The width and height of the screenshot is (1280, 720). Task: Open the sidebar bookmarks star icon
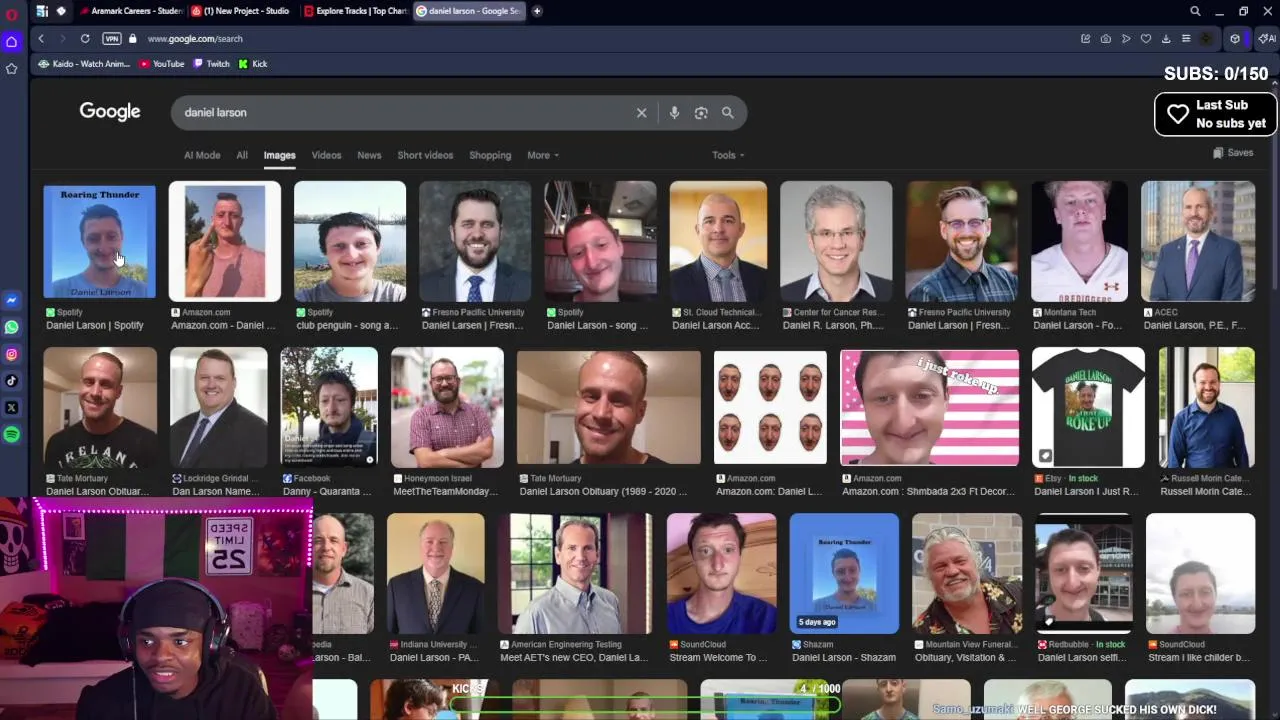click(11, 69)
